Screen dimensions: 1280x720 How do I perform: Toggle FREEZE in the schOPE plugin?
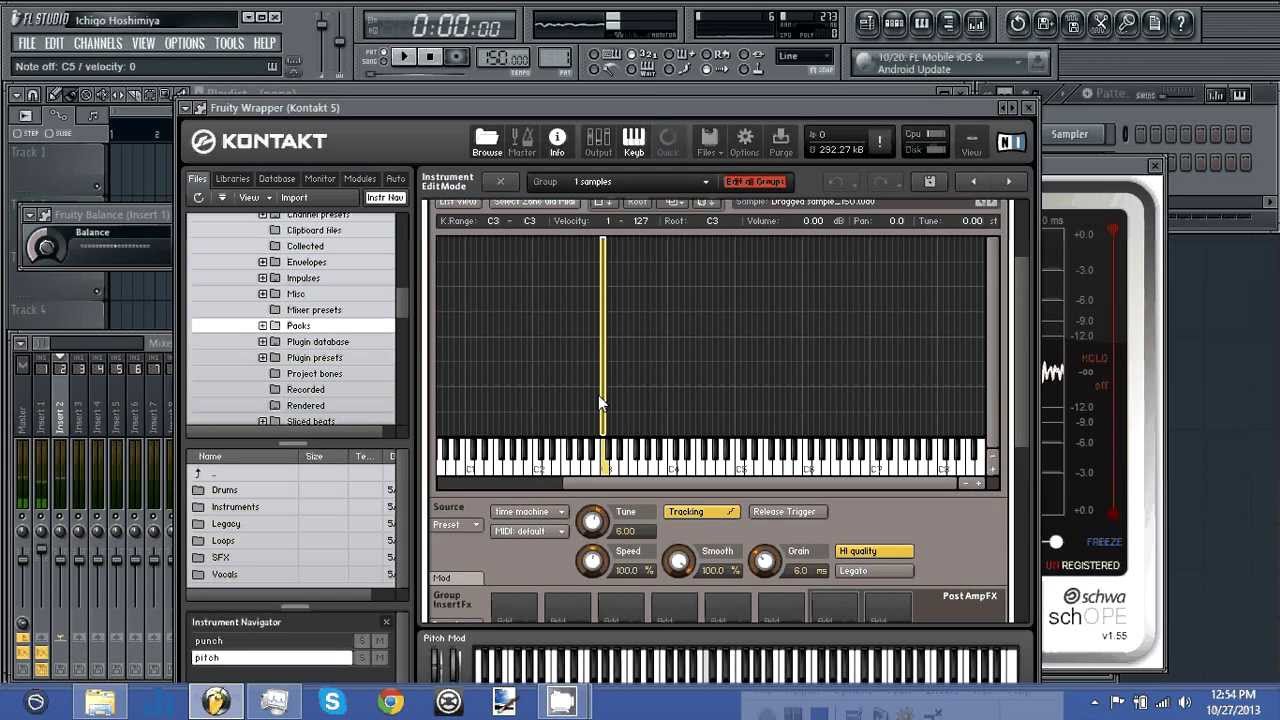(1104, 542)
